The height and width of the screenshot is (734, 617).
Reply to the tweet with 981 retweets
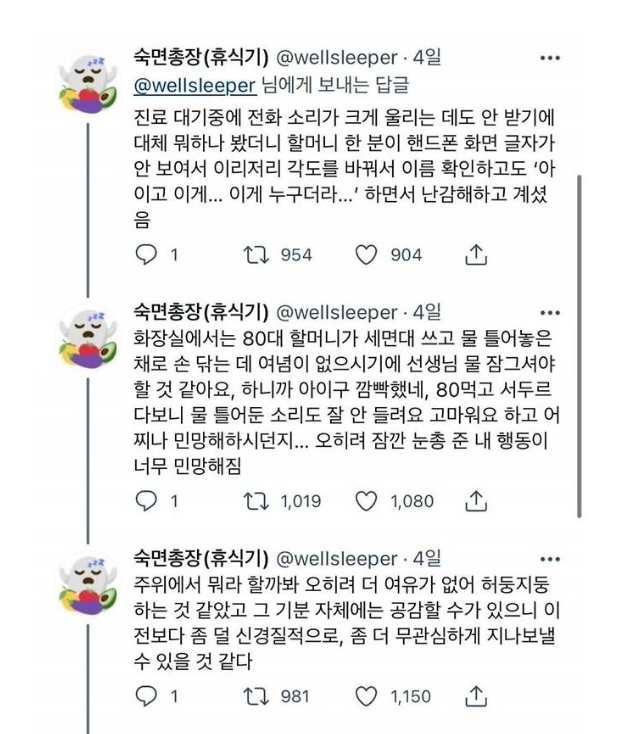[146, 696]
